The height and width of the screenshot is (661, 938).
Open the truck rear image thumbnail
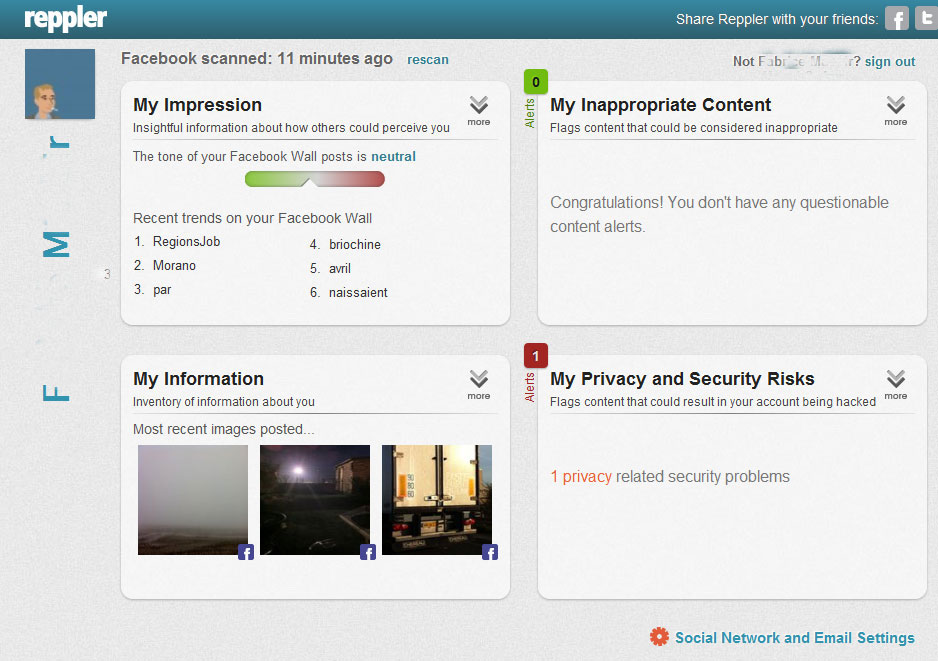pyautogui.click(x=437, y=499)
